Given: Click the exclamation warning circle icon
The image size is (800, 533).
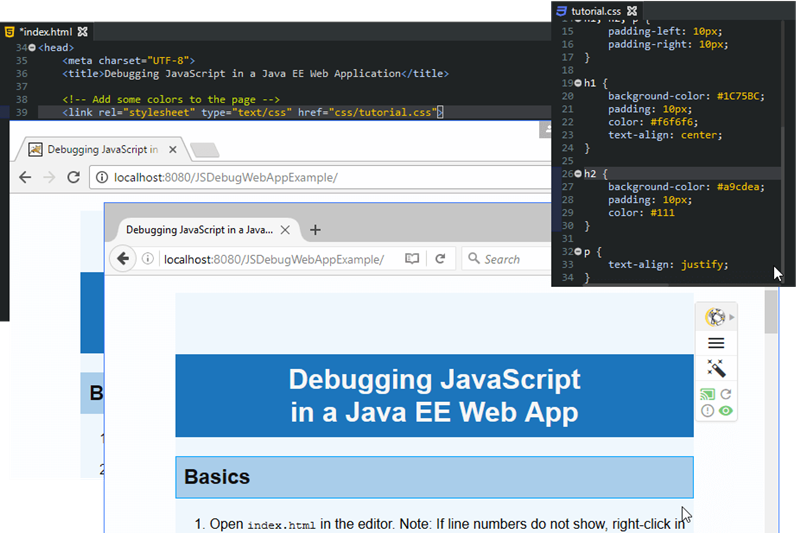Looking at the screenshot, I should (x=708, y=411).
